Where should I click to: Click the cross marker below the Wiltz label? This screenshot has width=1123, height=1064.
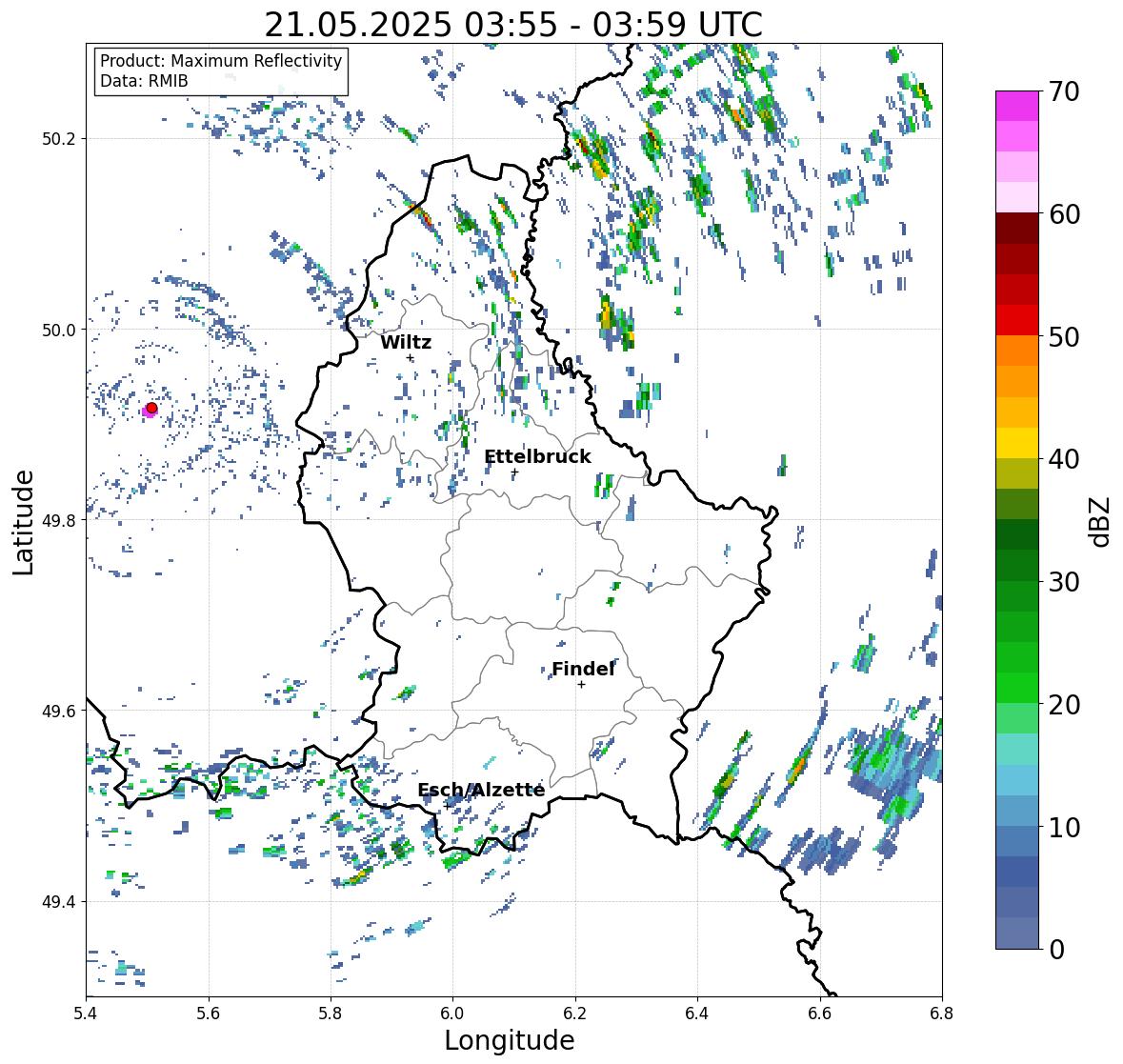tap(410, 358)
